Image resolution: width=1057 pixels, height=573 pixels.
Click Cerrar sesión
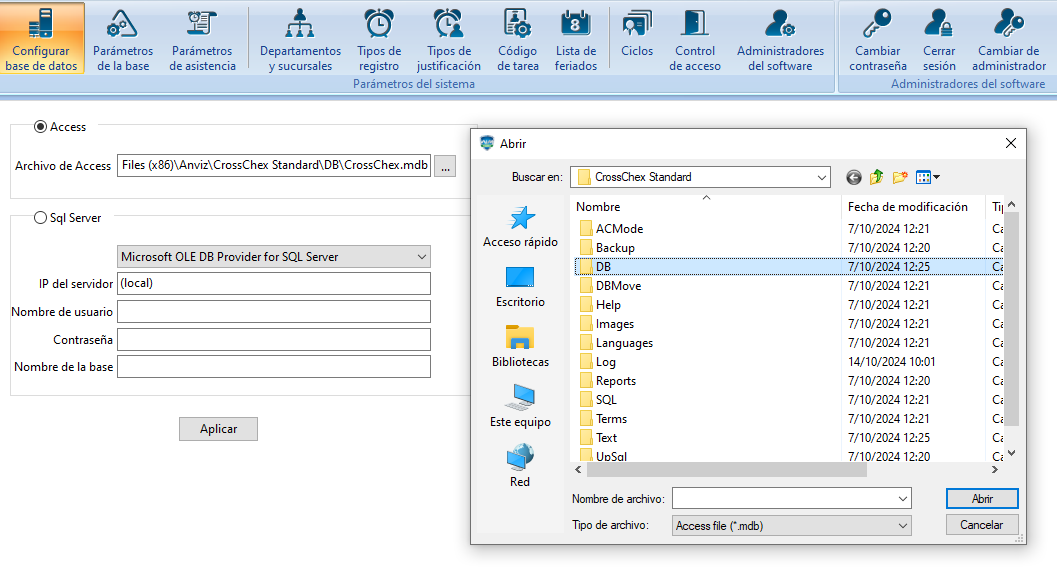coord(939,38)
